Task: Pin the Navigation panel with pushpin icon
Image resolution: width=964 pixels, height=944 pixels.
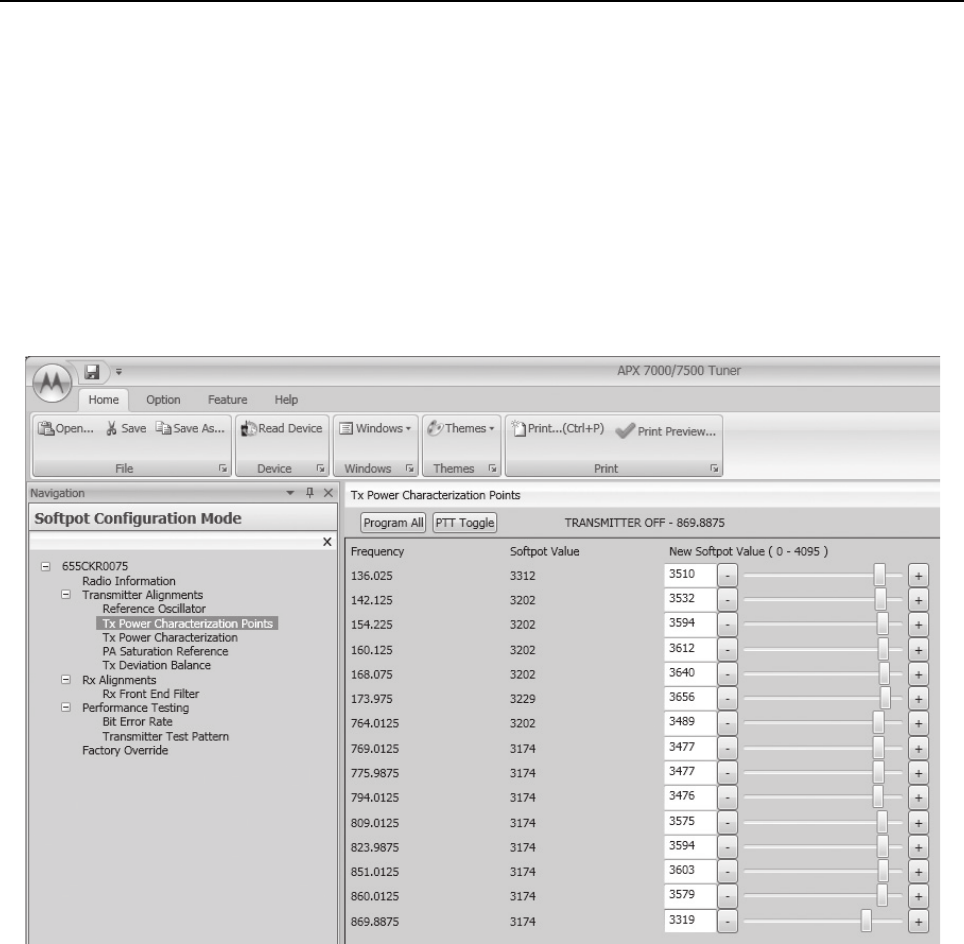Action: pyautogui.click(x=310, y=493)
